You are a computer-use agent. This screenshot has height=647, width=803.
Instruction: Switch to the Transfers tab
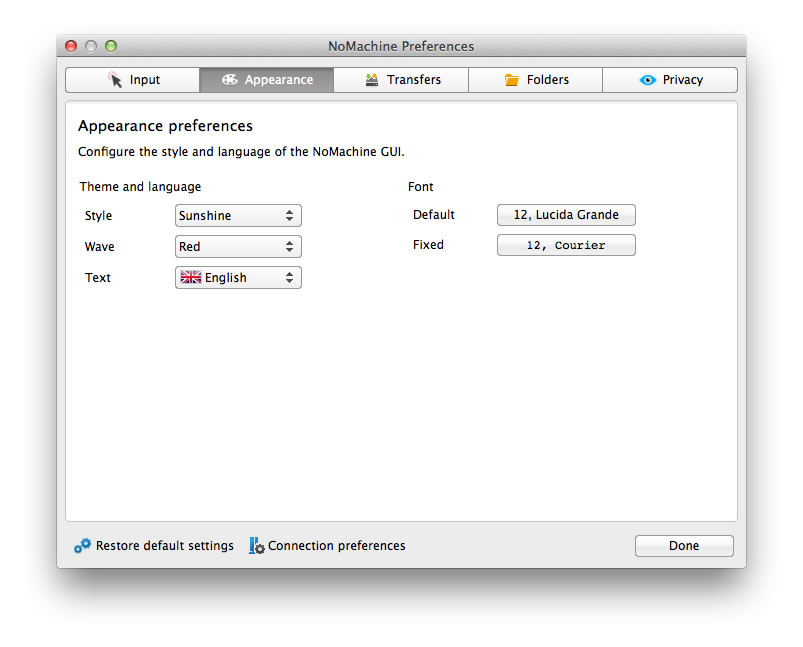coord(401,80)
